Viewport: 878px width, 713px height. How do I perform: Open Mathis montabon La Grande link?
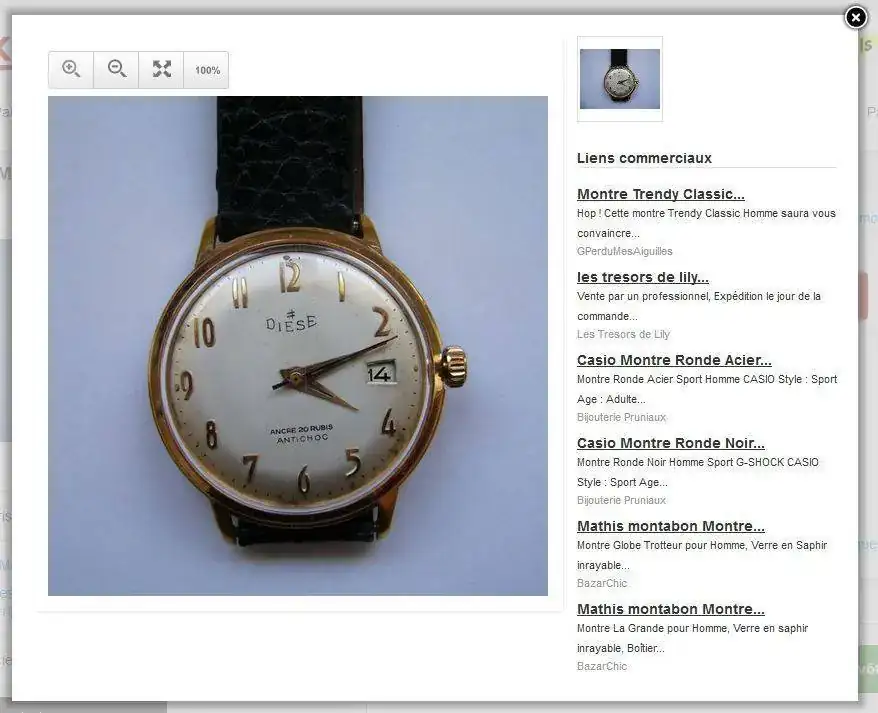point(671,609)
